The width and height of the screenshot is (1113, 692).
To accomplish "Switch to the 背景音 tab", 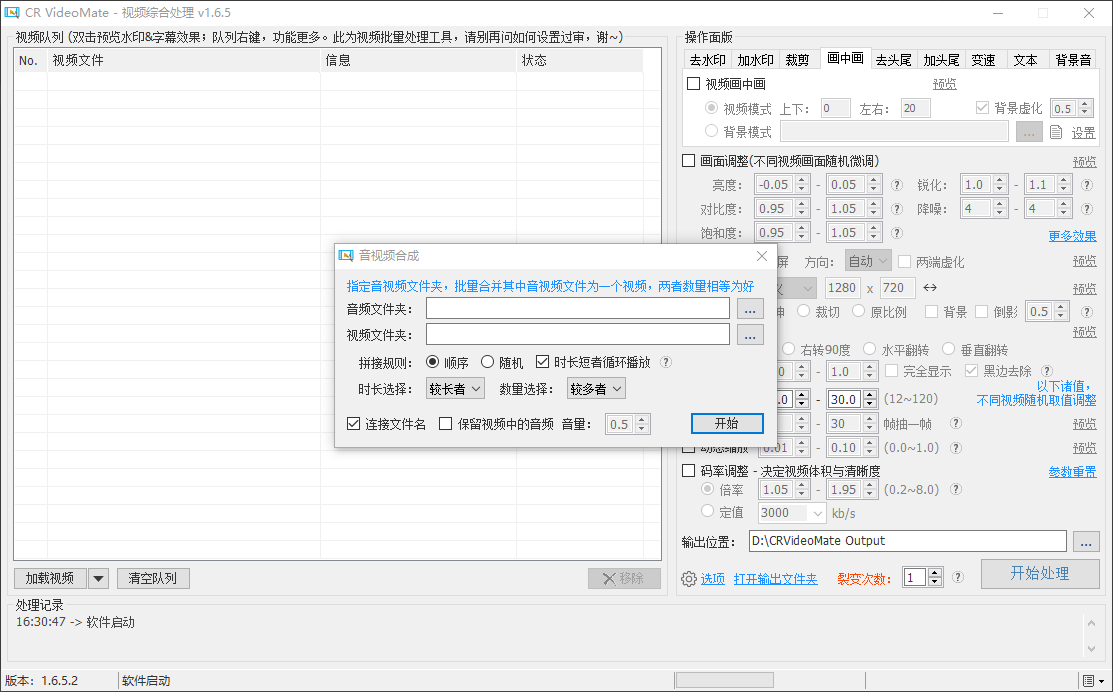I will click(1072, 59).
